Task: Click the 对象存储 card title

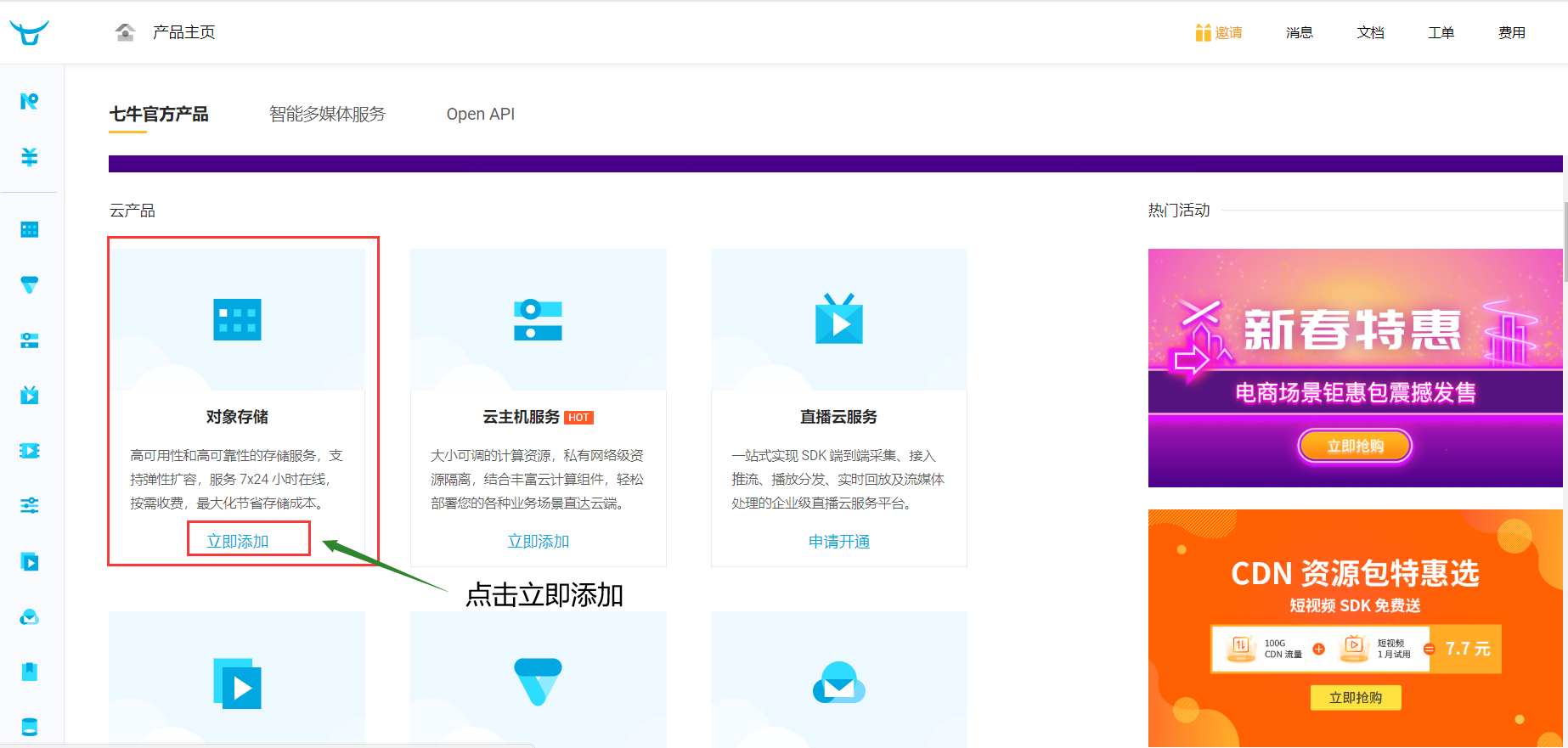Action: pyautogui.click(x=237, y=417)
